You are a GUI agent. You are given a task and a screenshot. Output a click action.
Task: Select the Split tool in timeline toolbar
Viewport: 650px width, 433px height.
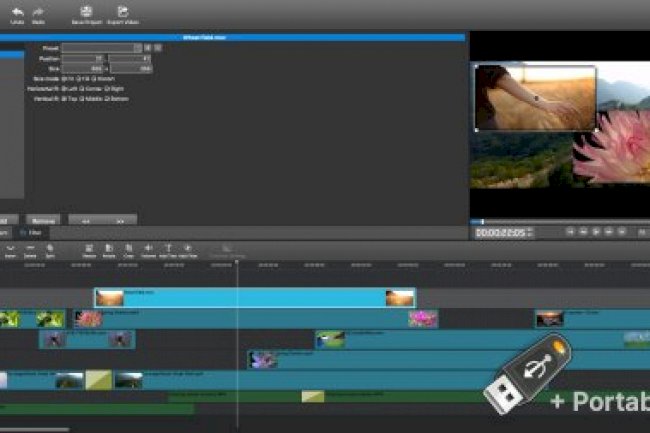pyautogui.click(x=50, y=248)
